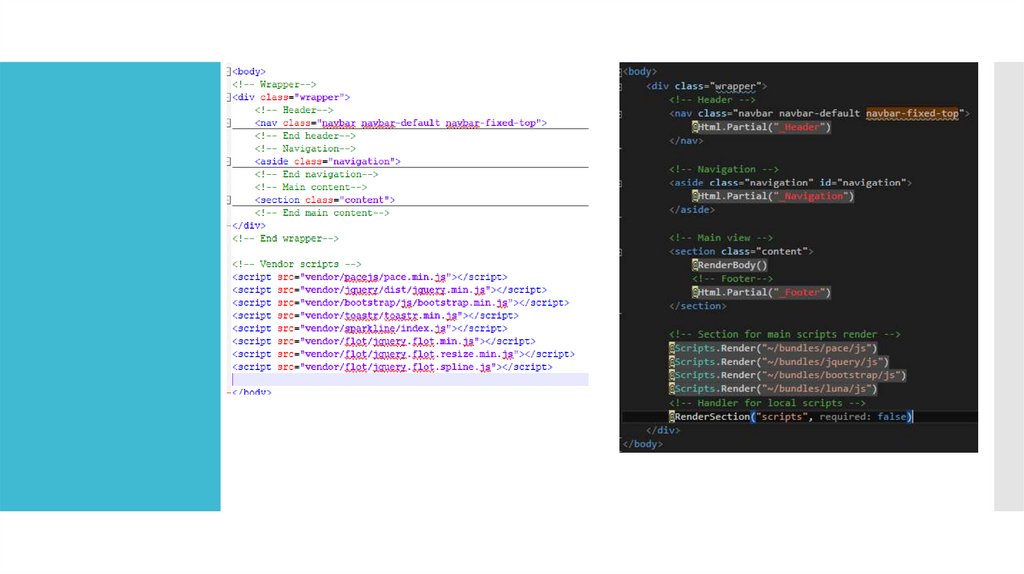Click the Wrapper comment line
Screen dimensions: 1024x574
coord(274,84)
